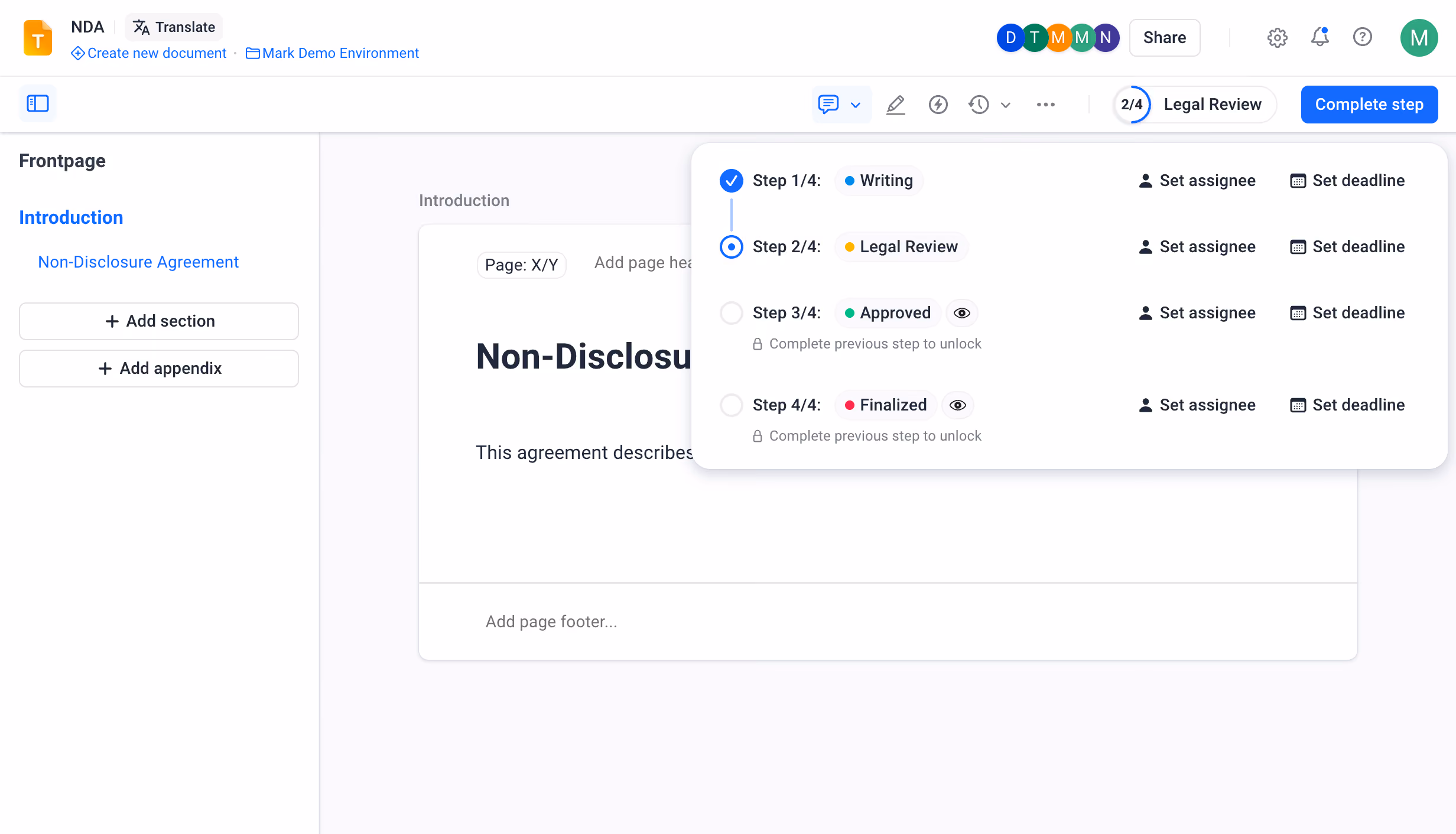Screen dimensions: 1456x834
Task: Click the Complete step button
Action: click(x=1369, y=105)
